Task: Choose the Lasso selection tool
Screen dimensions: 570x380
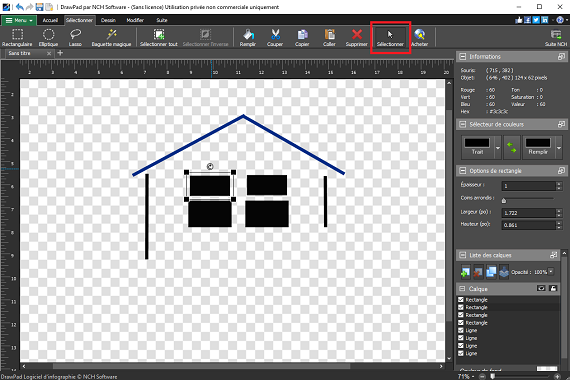Action: [x=75, y=37]
